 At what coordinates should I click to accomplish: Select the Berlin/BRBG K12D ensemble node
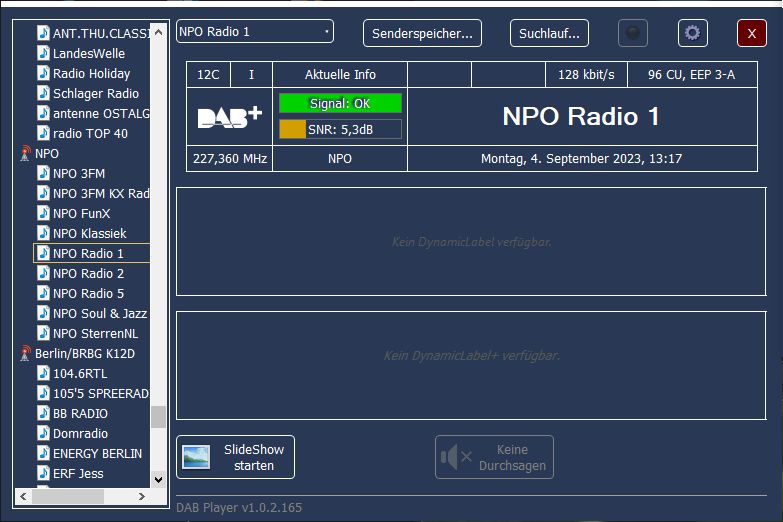click(x=85, y=353)
